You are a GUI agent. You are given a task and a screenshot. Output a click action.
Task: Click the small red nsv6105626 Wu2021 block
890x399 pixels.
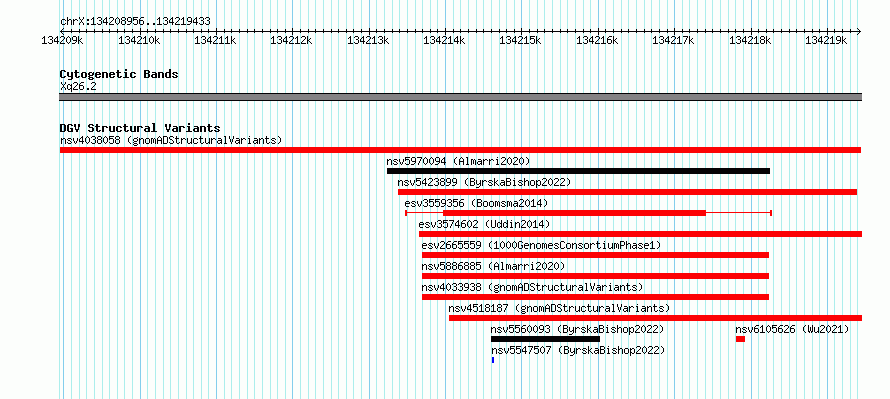740,339
